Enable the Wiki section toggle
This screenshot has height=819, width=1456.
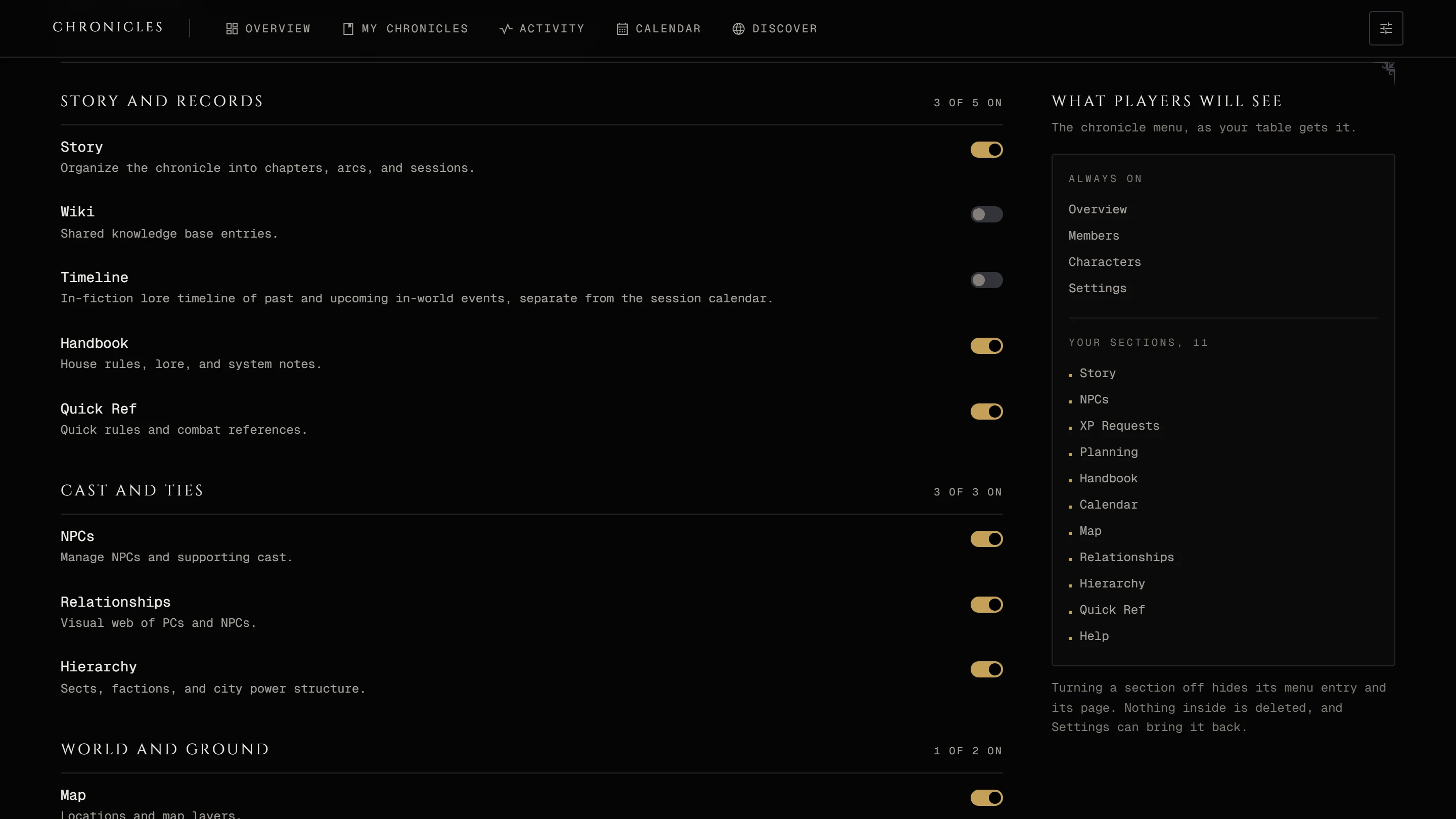point(987,214)
